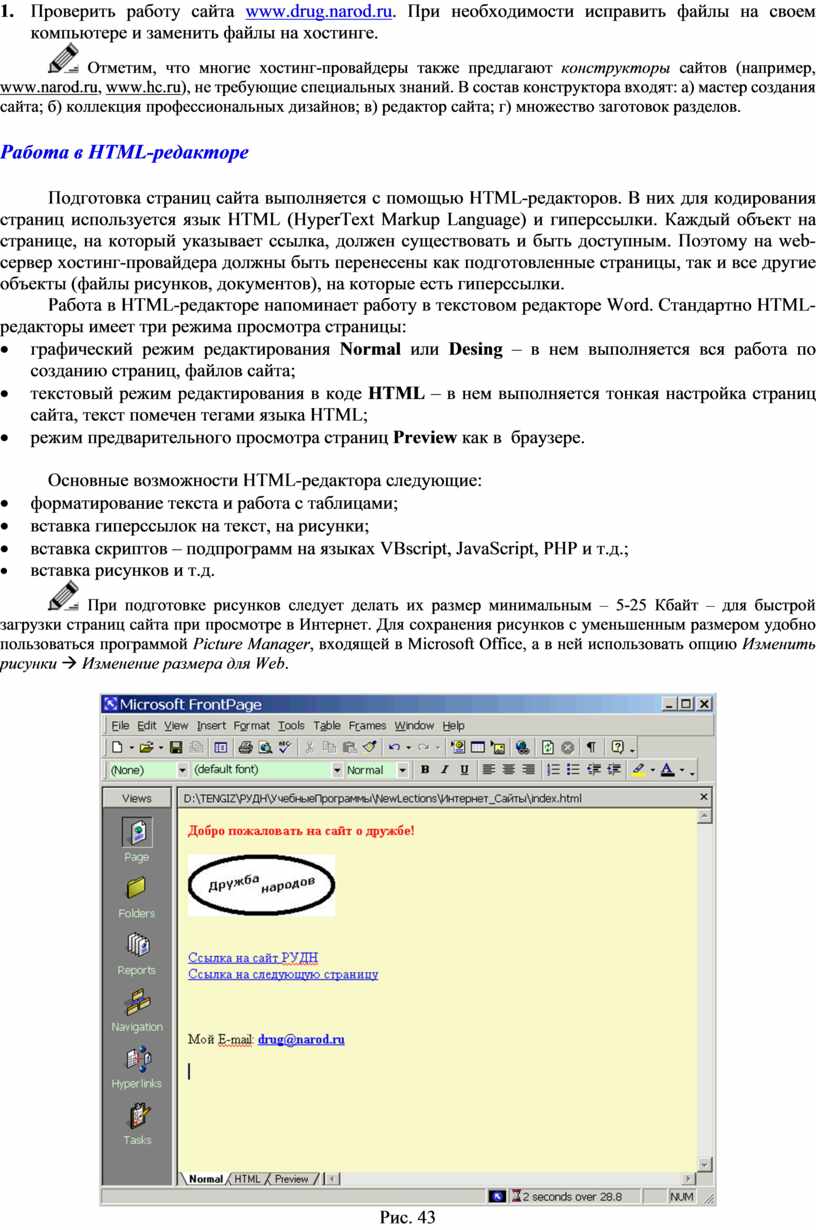
Task: Click the vertical scrollbar down arrow
Action: [704, 1164]
